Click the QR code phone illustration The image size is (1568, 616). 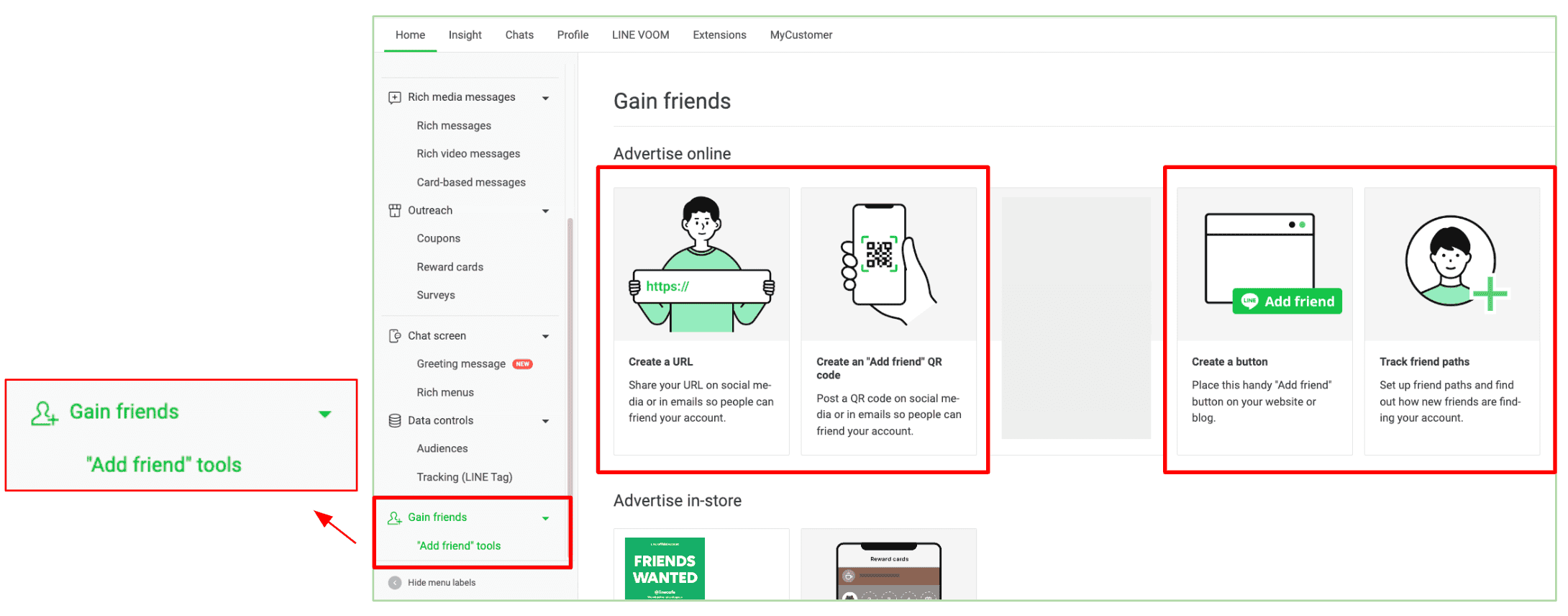click(888, 264)
